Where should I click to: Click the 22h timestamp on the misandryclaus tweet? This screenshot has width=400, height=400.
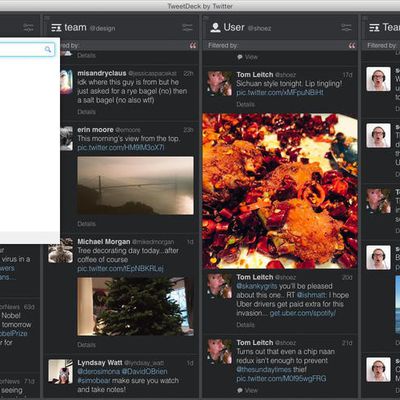coord(188,74)
